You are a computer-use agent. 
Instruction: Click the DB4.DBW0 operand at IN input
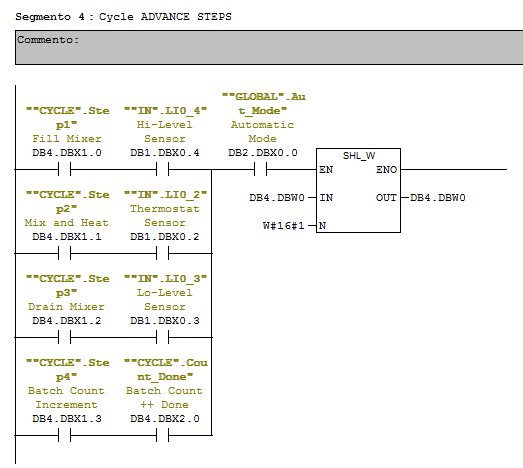point(277,197)
